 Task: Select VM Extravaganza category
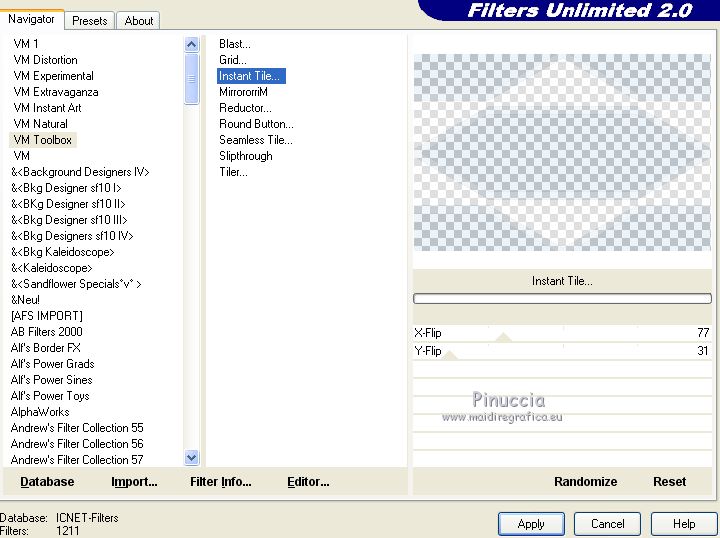click(x=56, y=92)
